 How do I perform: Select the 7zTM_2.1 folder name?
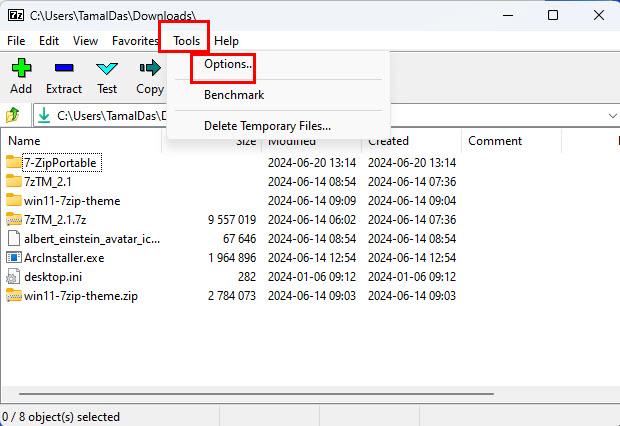[48, 182]
